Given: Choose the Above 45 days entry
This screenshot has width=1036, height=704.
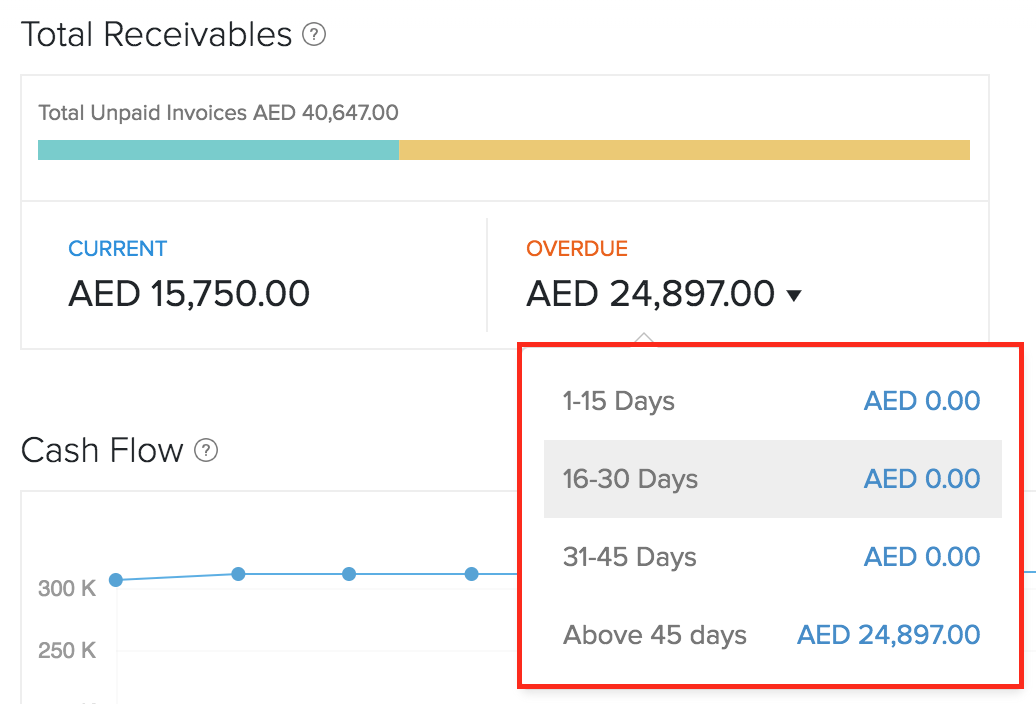Looking at the screenshot, I should (655, 634).
